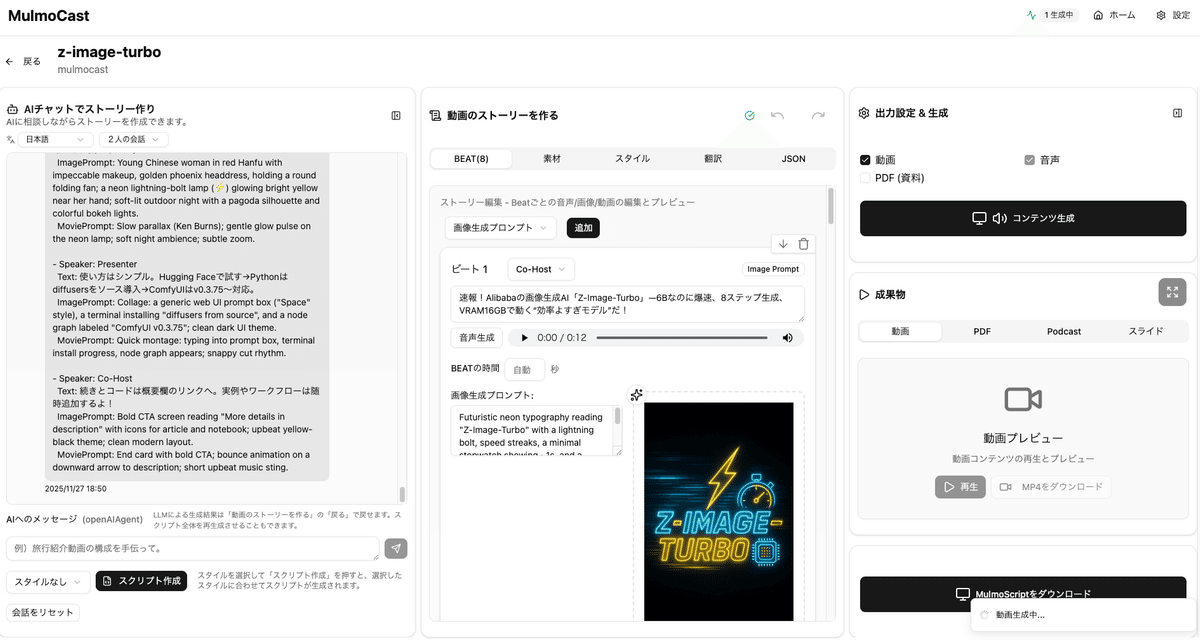Click the Image Prompt button
This screenshot has height=640, width=1200.
pyautogui.click(x=773, y=269)
